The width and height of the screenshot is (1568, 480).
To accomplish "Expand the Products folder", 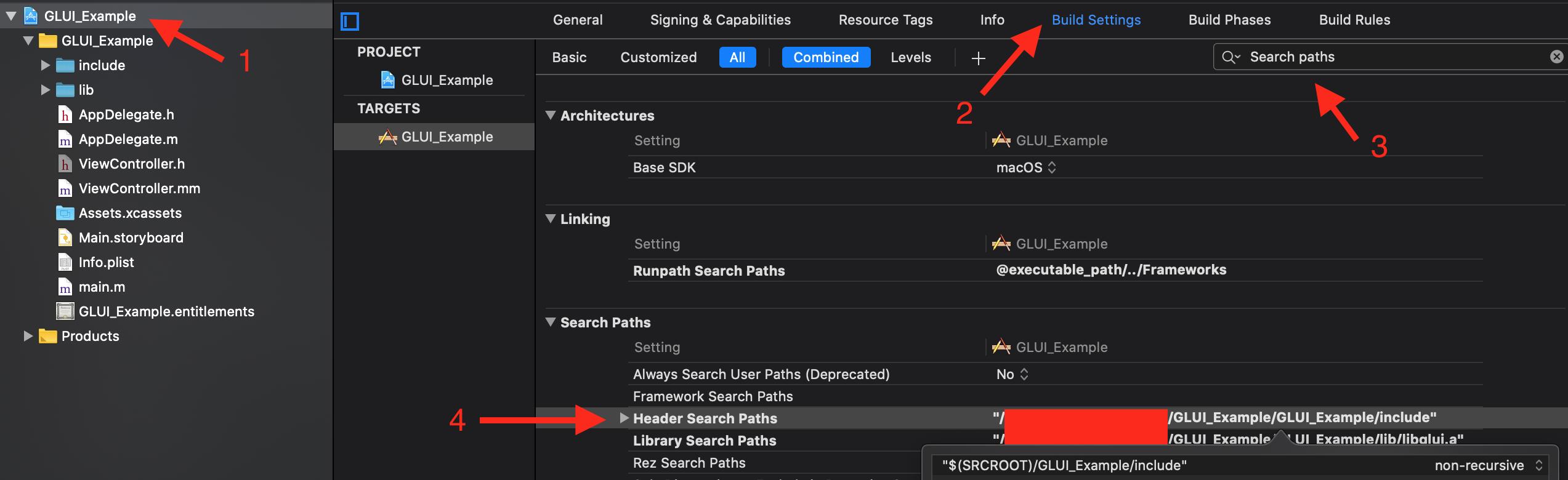I will pos(28,336).
